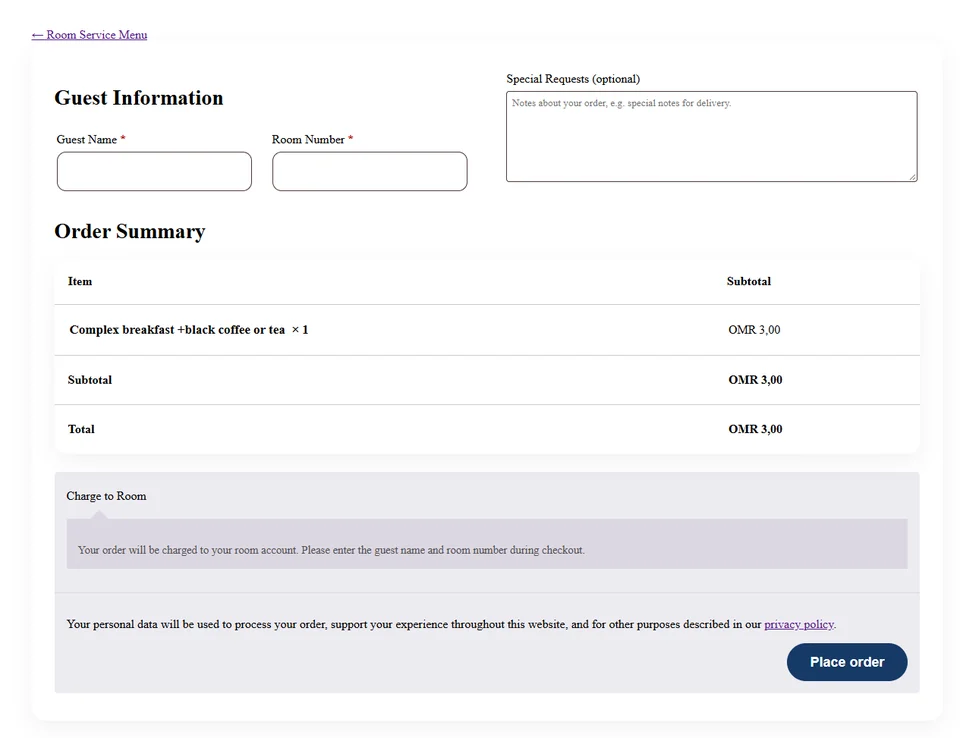960x738 pixels.
Task: Click the Guest Name input field
Action: point(154,171)
